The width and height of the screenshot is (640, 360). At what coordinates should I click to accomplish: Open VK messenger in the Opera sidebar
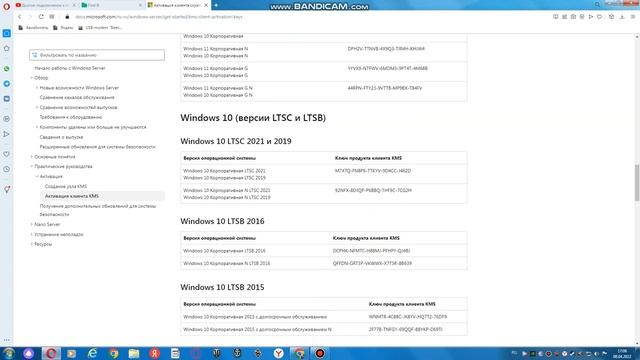coord(7,99)
